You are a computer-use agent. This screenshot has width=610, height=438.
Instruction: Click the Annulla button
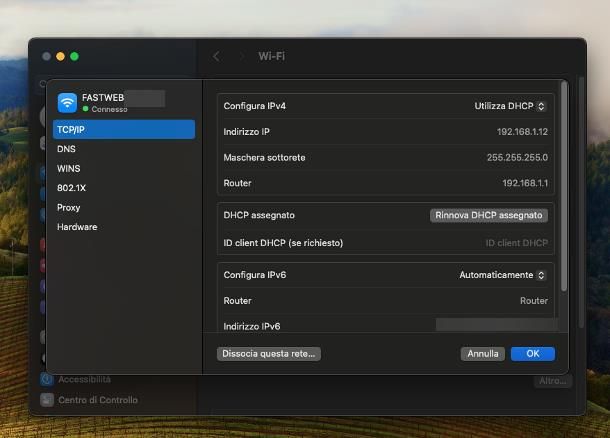(x=483, y=354)
